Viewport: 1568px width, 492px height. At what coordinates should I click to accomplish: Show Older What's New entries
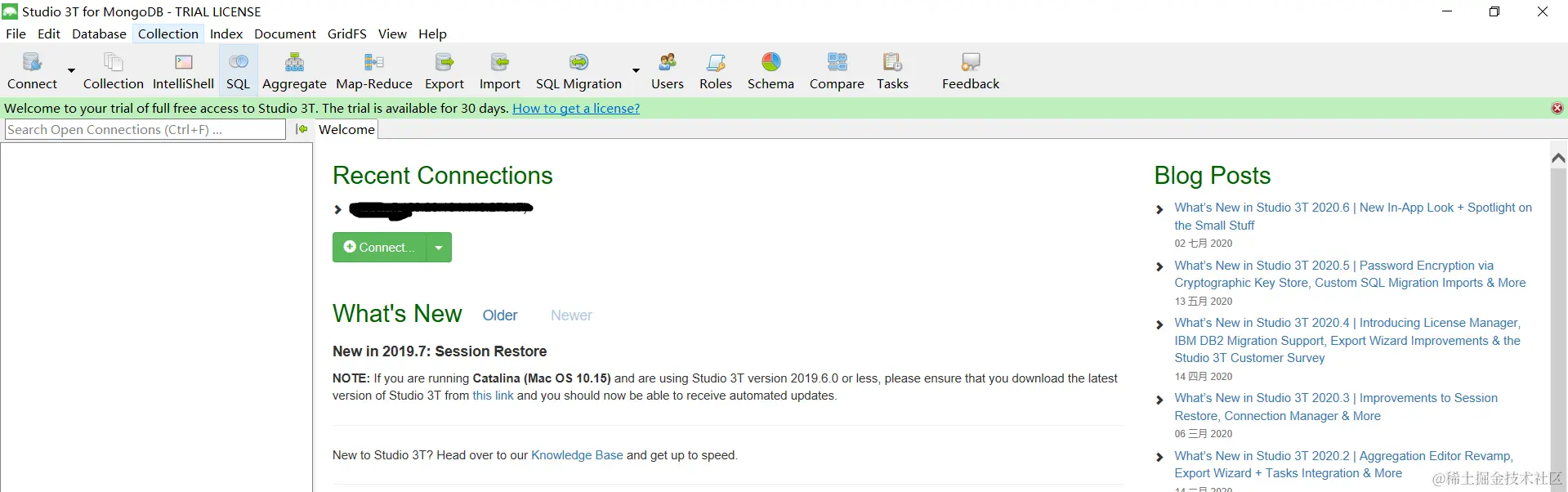point(500,315)
